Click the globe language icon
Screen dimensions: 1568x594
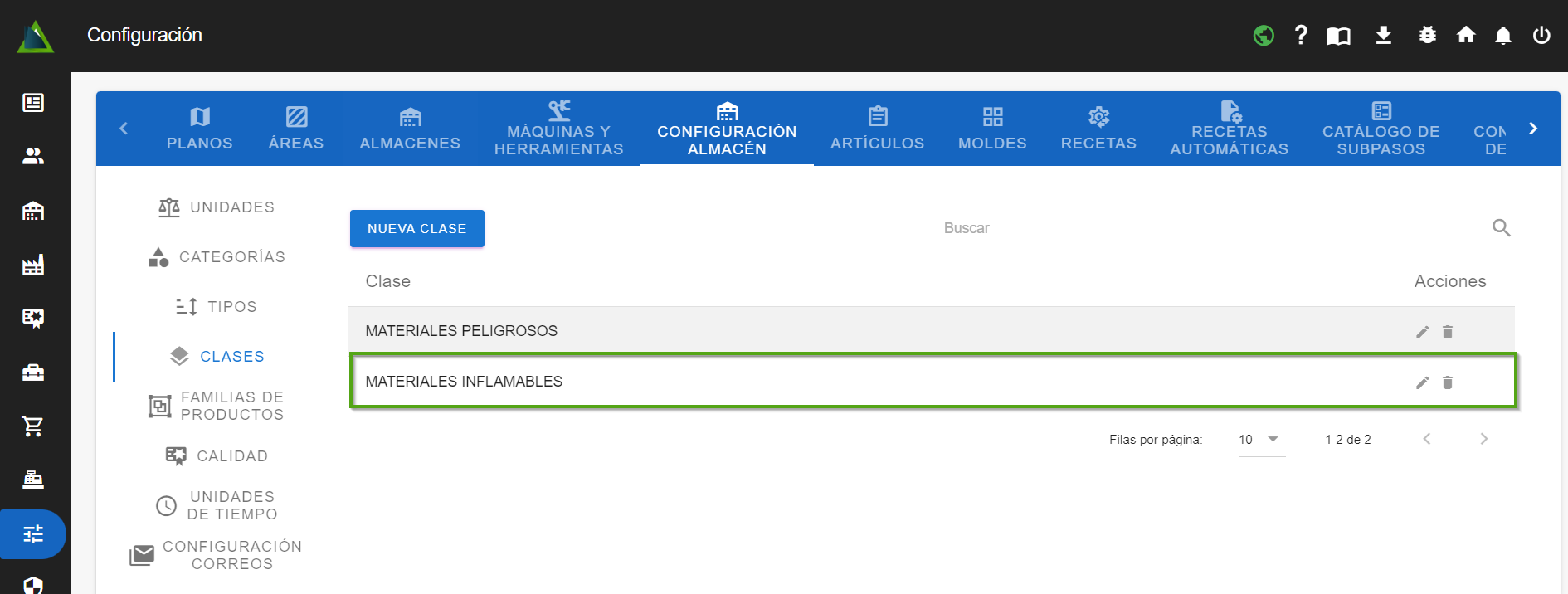1264,35
